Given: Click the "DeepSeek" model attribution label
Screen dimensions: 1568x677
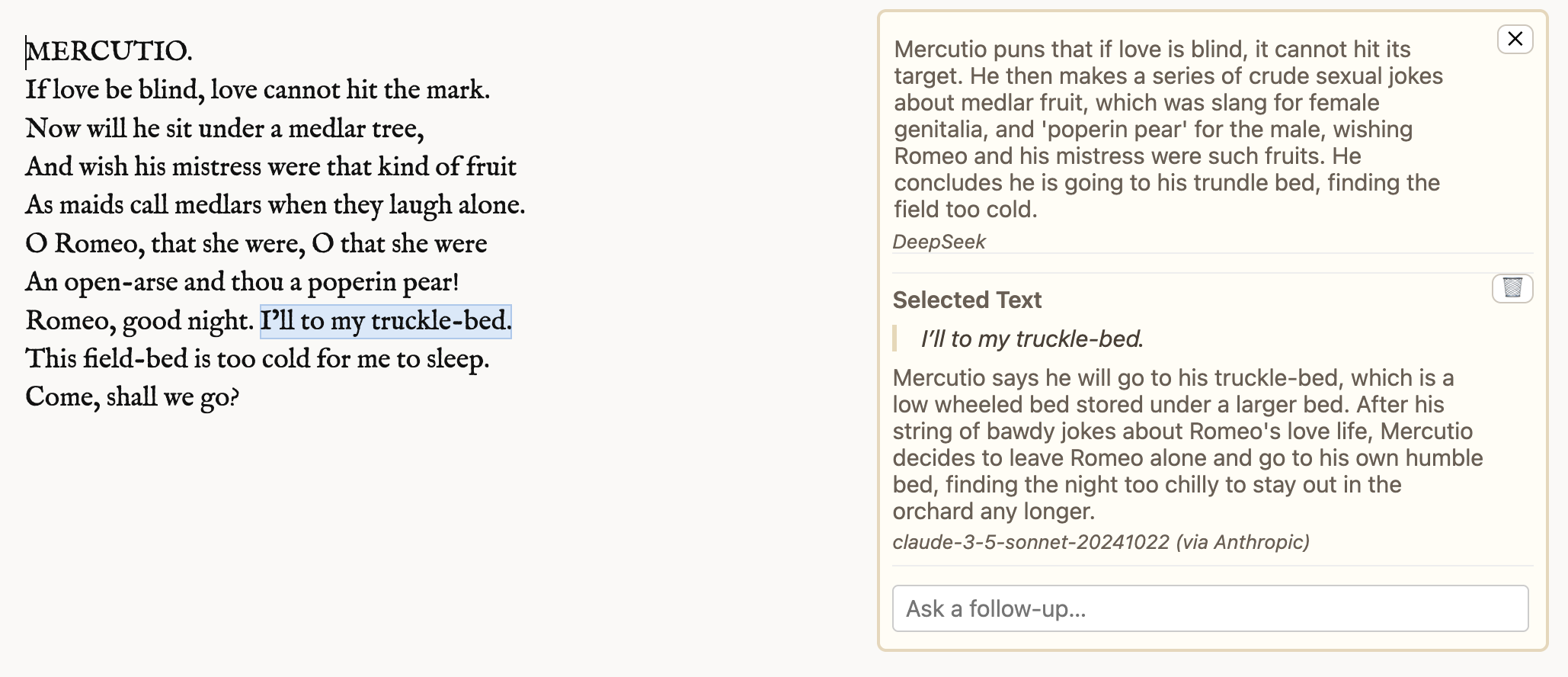Looking at the screenshot, I should (939, 242).
